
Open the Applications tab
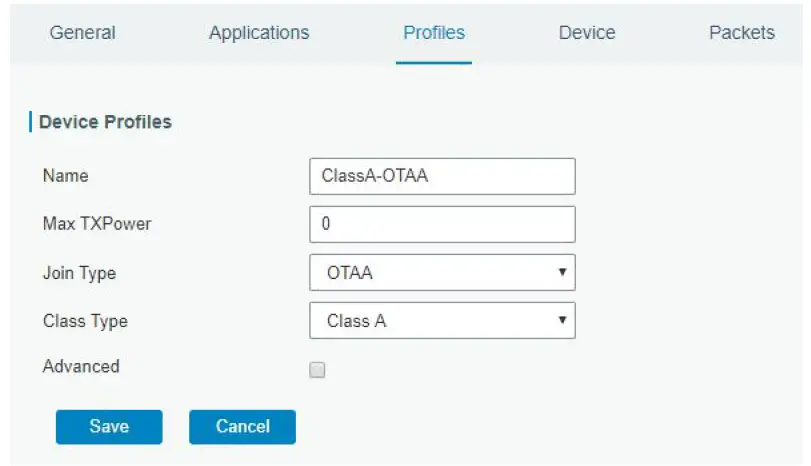coord(259,33)
